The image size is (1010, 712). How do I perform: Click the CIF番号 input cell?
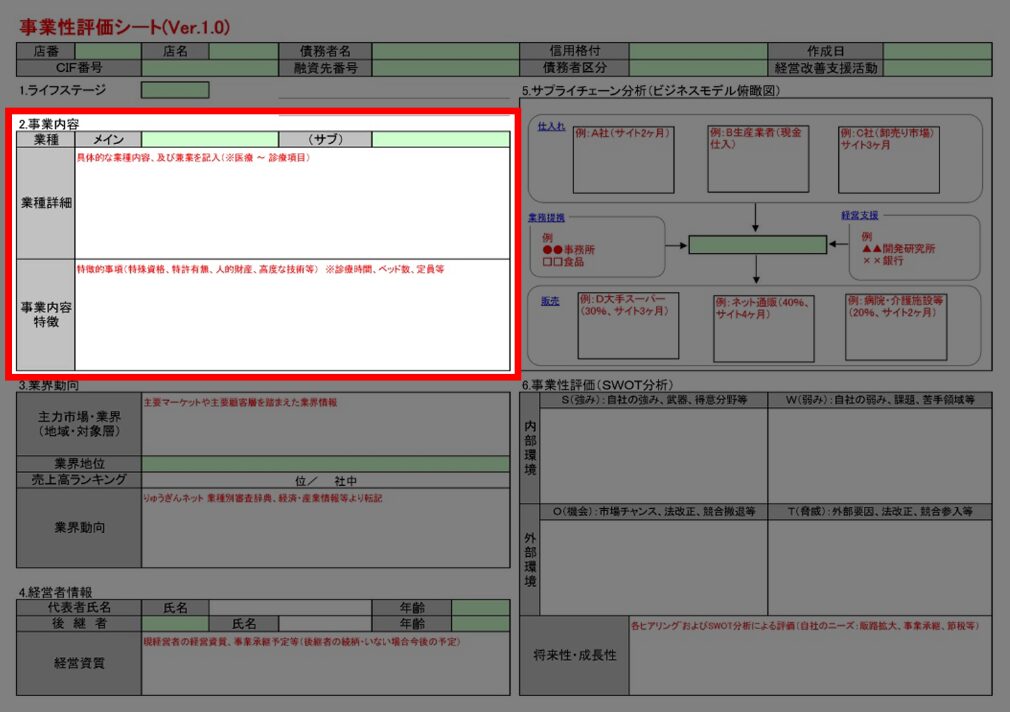(210, 68)
